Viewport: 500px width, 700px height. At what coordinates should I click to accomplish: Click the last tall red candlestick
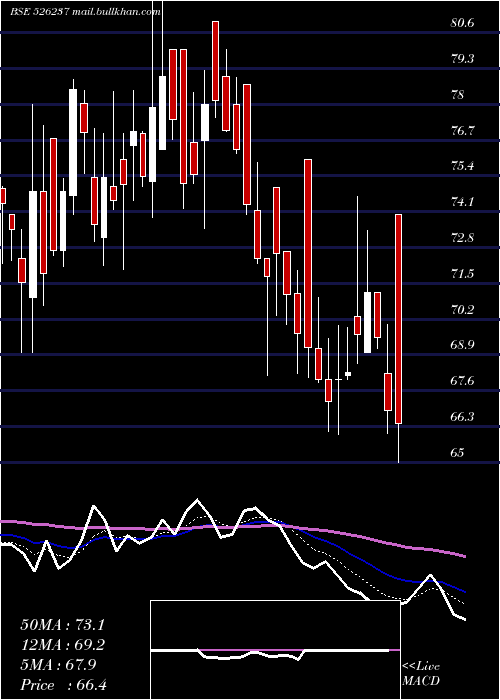(x=398, y=319)
